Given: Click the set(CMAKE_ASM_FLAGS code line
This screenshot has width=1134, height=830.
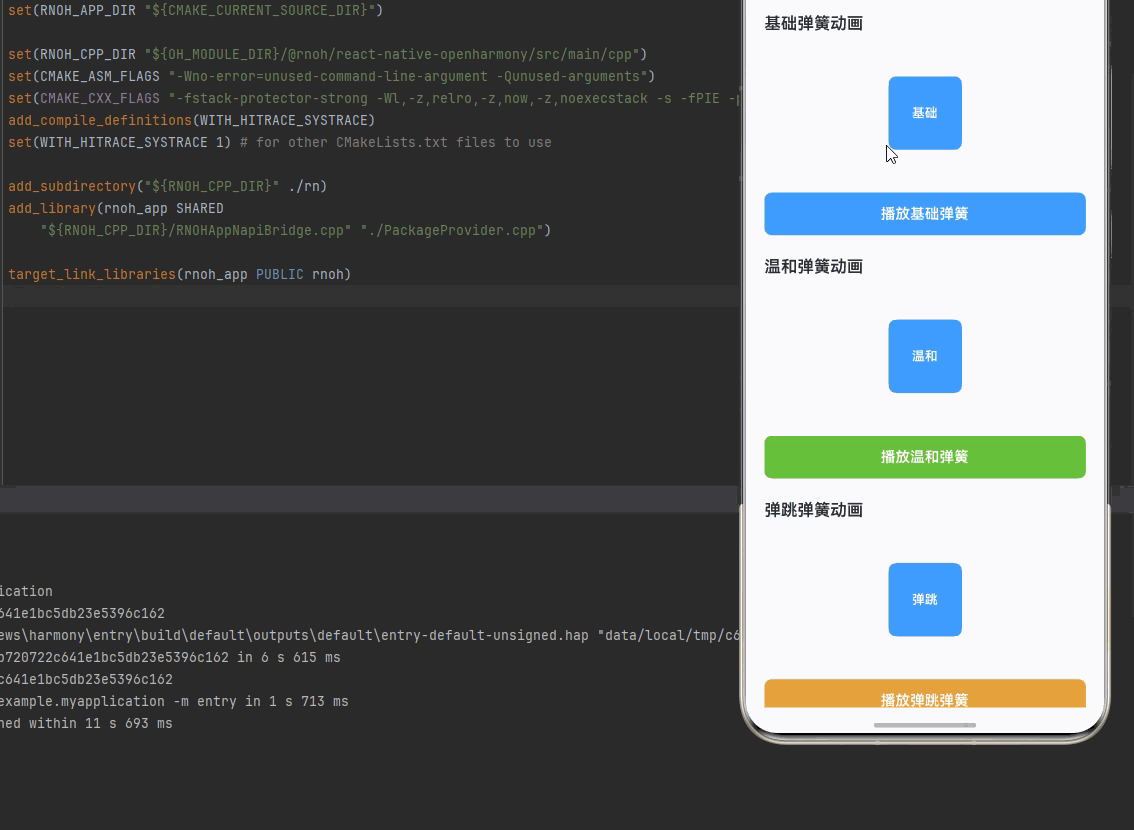Looking at the screenshot, I should point(331,76).
